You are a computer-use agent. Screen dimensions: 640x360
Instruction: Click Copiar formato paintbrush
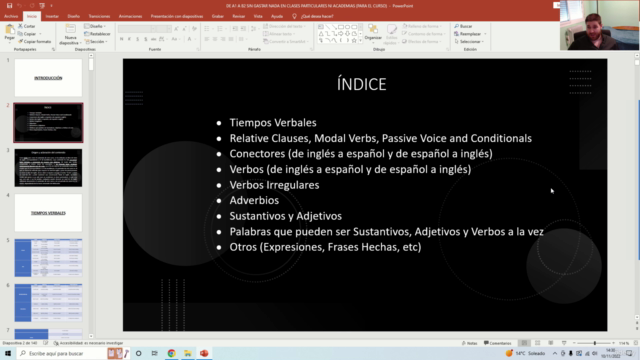(x=35, y=42)
